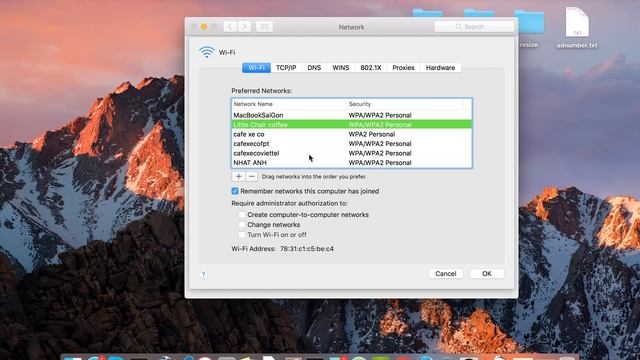Select MacBookSaiGon network row
This screenshot has width=640, height=360.
pos(352,115)
